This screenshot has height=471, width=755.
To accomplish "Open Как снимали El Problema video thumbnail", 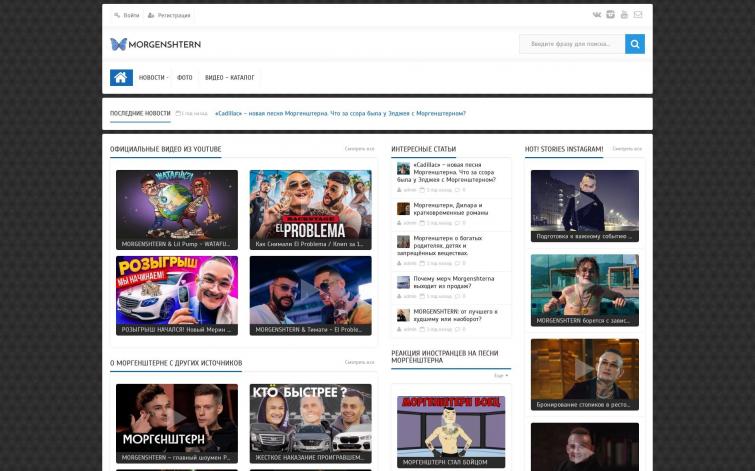I will 311,209.
